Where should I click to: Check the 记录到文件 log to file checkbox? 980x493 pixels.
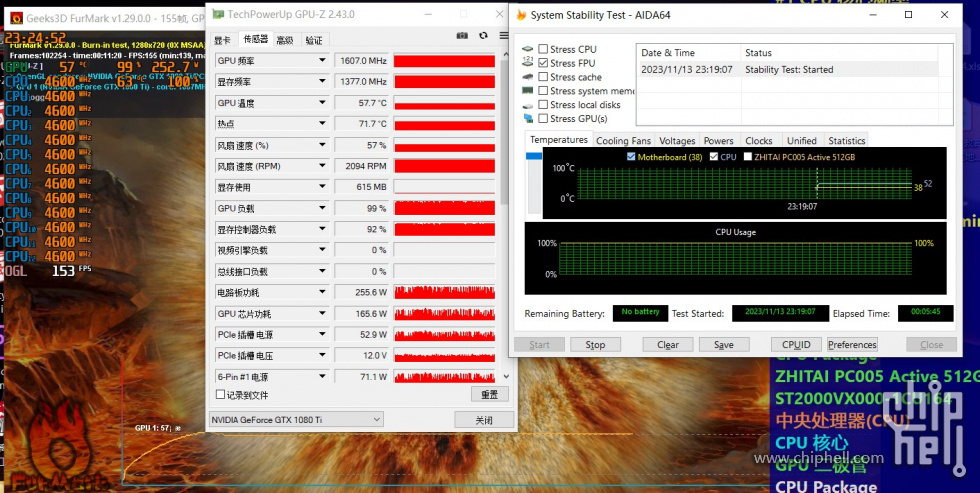tap(220, 395)
